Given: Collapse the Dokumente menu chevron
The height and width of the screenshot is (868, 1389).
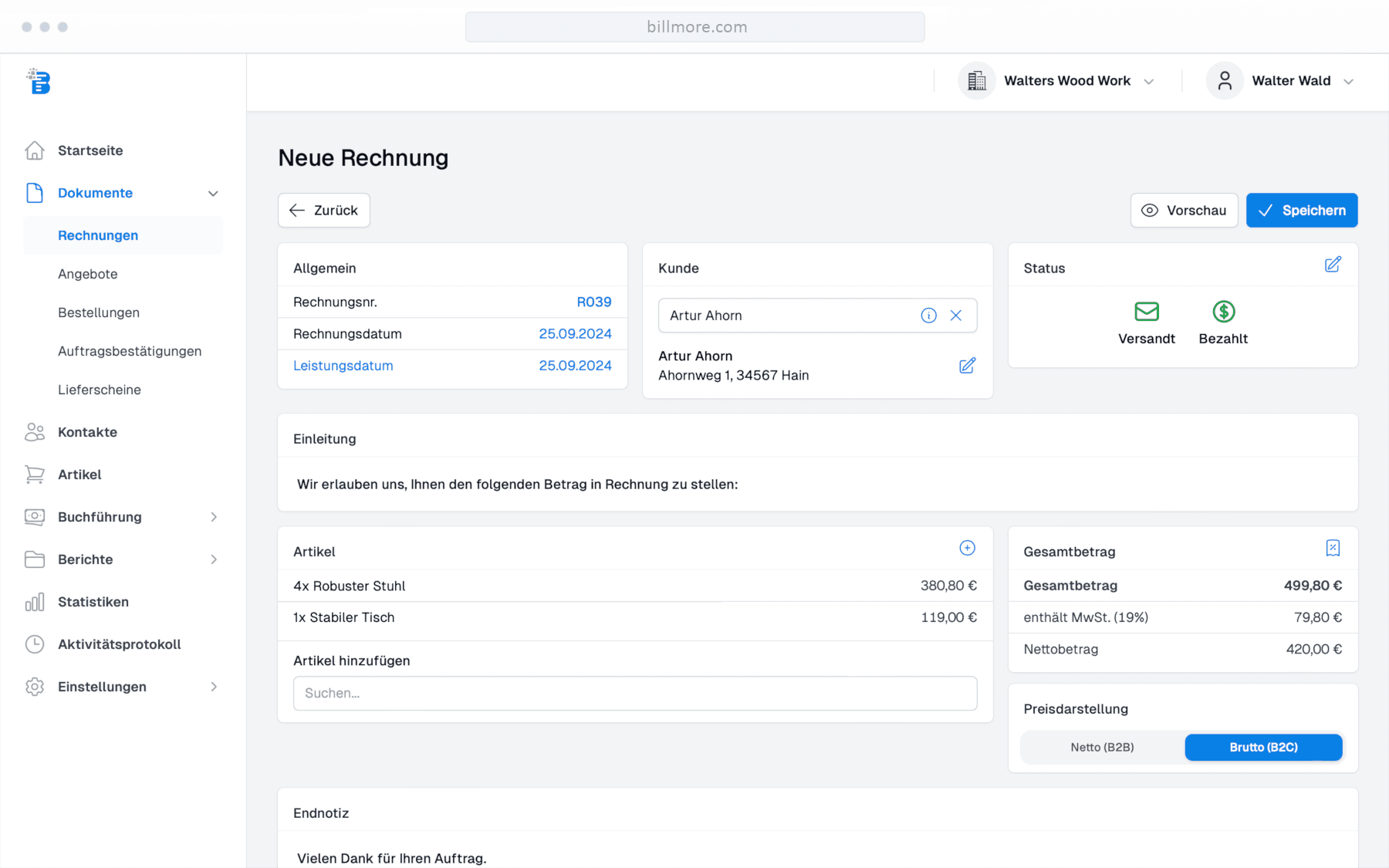Looking at the screenshot, I should coord(213,194).
